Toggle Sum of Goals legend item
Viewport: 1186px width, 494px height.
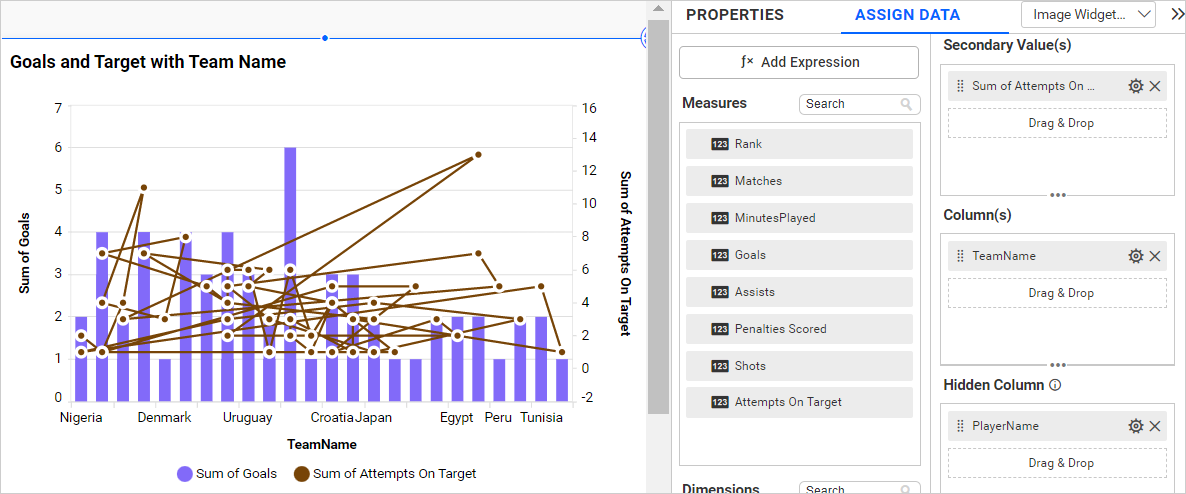[x=227, y=474]
